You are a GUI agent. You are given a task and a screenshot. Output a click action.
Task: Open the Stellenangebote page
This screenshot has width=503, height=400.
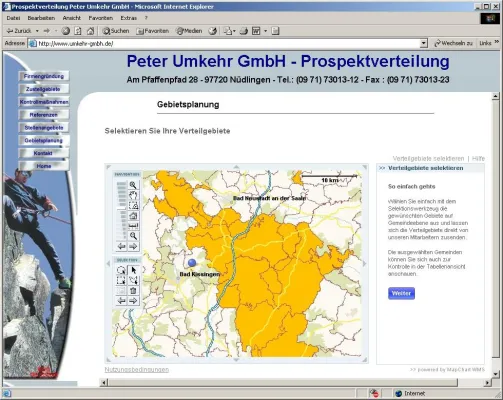click(44, 128)
